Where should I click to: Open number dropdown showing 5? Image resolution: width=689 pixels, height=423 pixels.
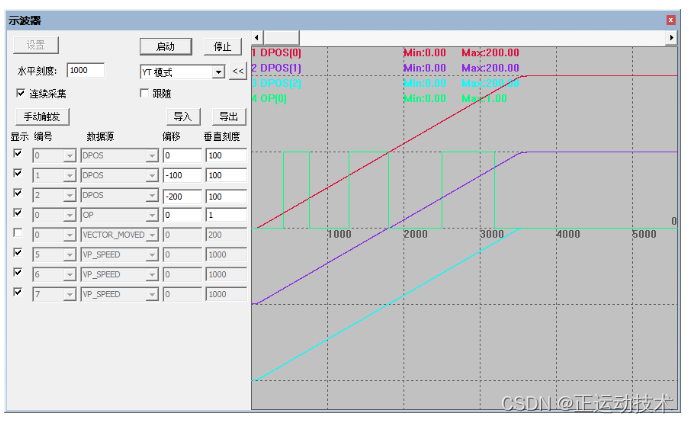coord(69,255)
